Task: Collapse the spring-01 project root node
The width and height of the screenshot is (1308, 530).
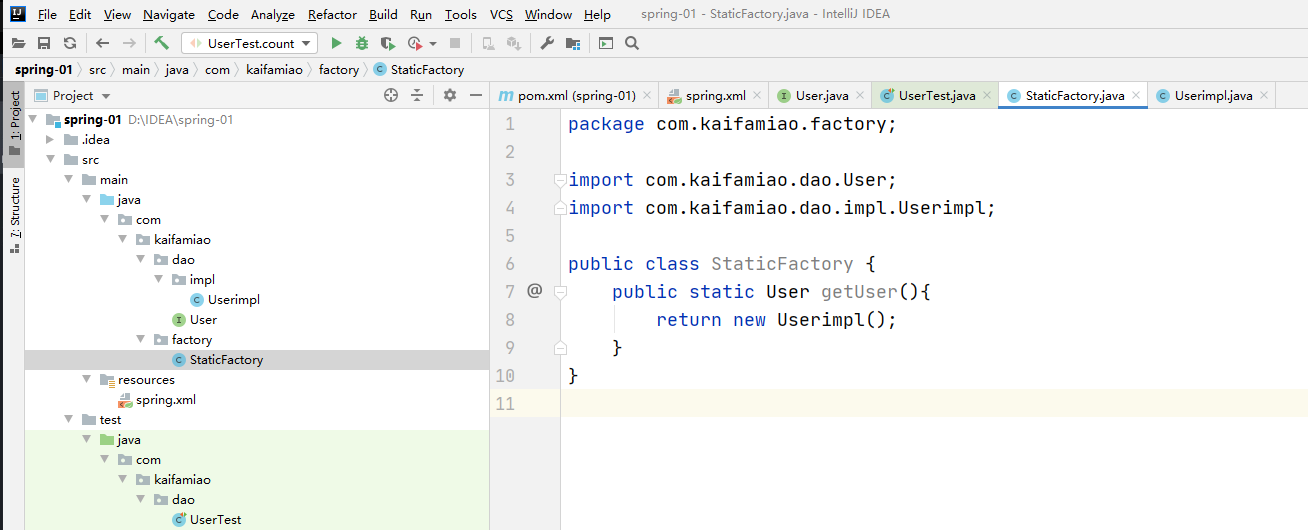Action: click(33, 120)
